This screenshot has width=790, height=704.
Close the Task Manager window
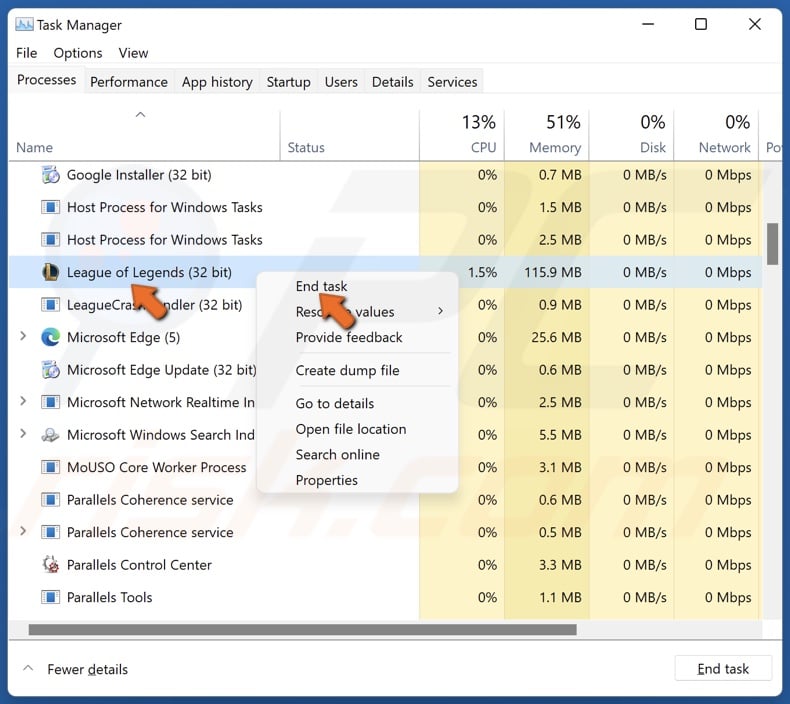[755, 24]
